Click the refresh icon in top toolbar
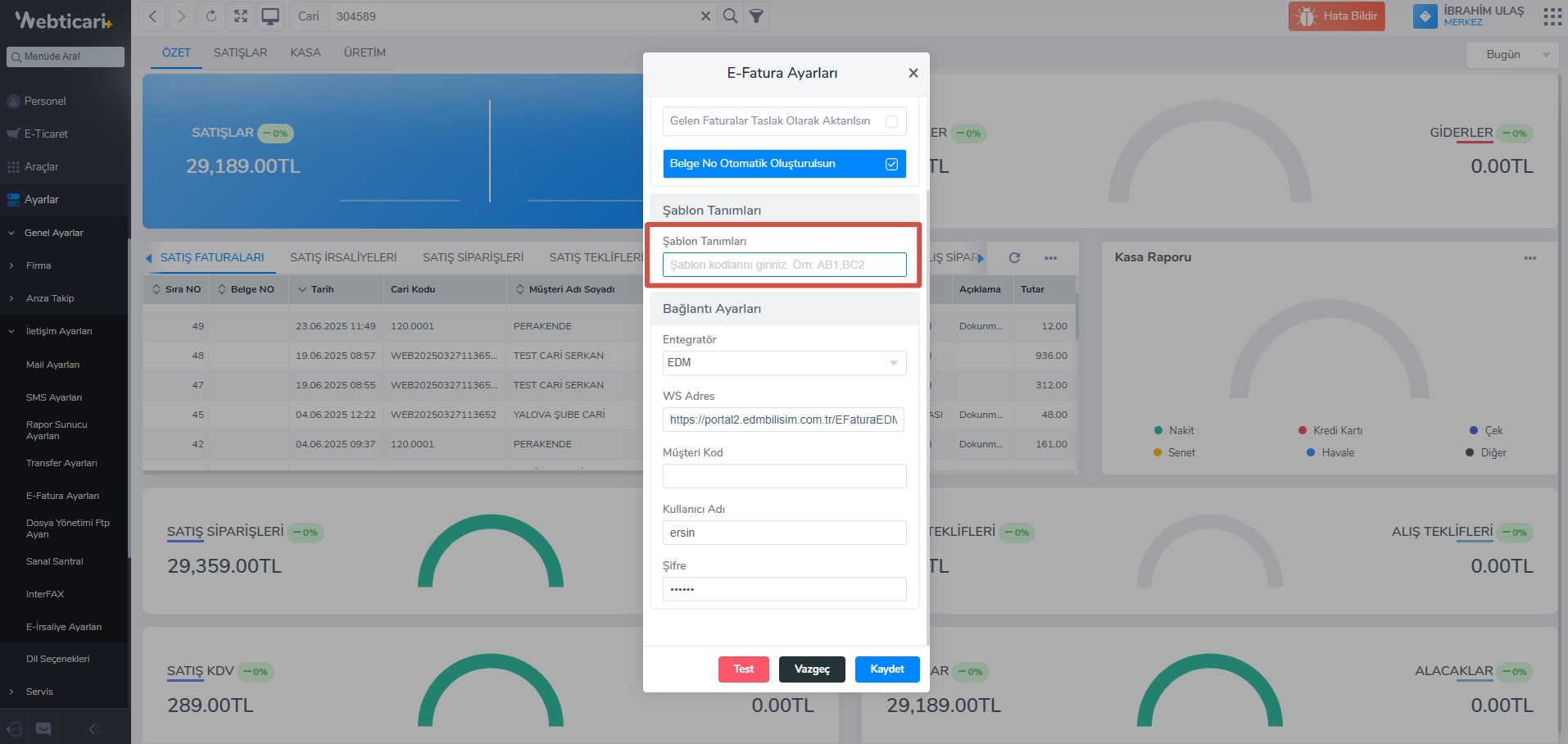The image size is (1568, 744). tap(211, 16)
